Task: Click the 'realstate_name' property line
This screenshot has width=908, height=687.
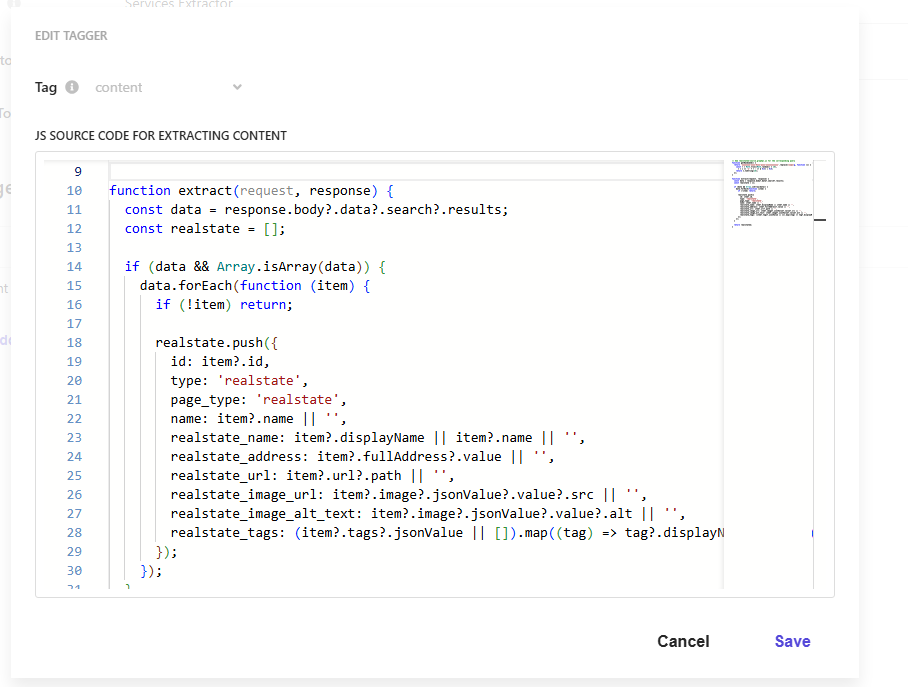Action: click(x=378, y=437)
